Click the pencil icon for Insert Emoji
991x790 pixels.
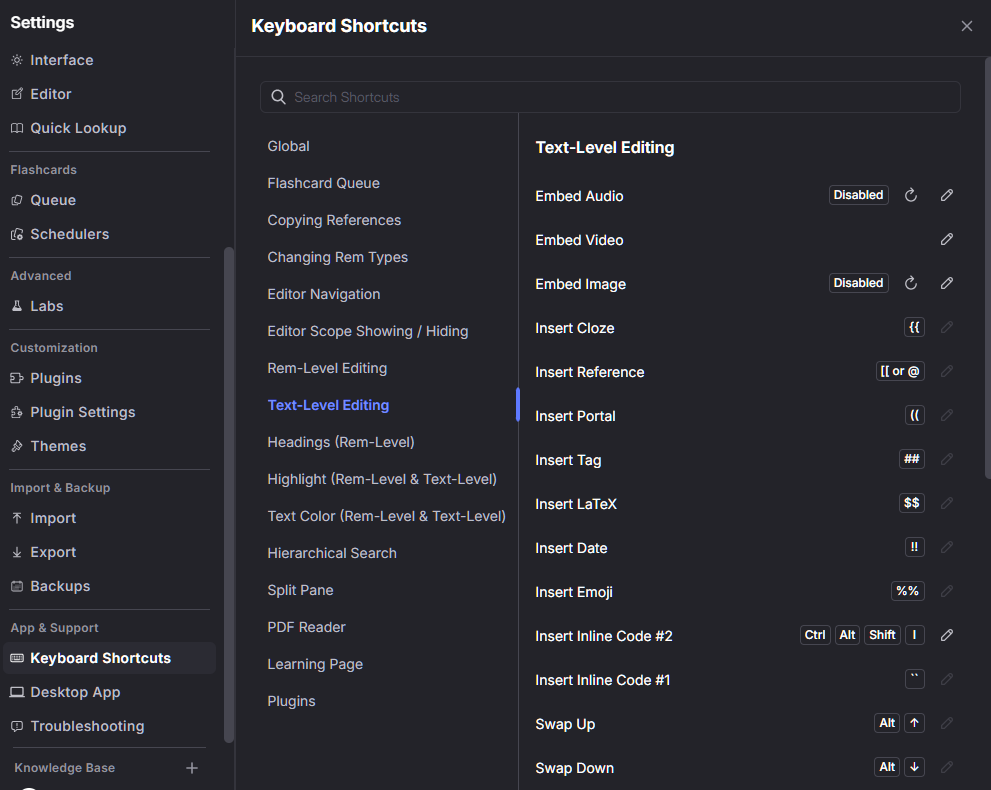point(946,591)
